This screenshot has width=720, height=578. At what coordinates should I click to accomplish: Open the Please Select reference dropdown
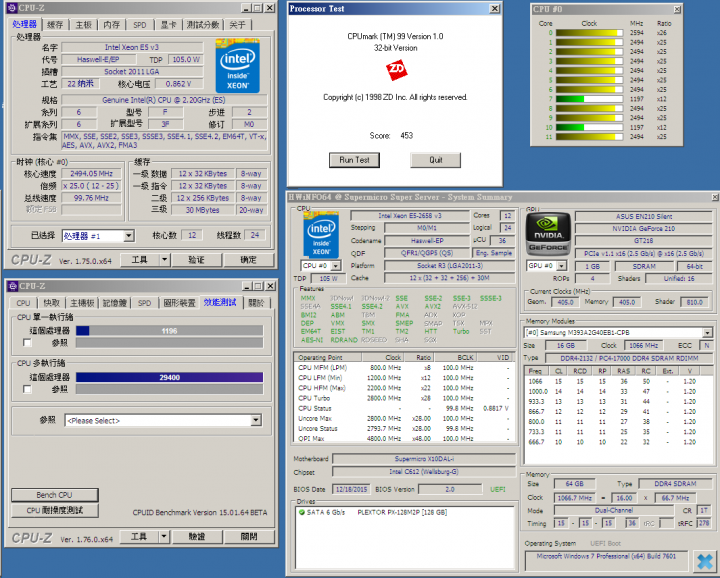click(256, 420)
